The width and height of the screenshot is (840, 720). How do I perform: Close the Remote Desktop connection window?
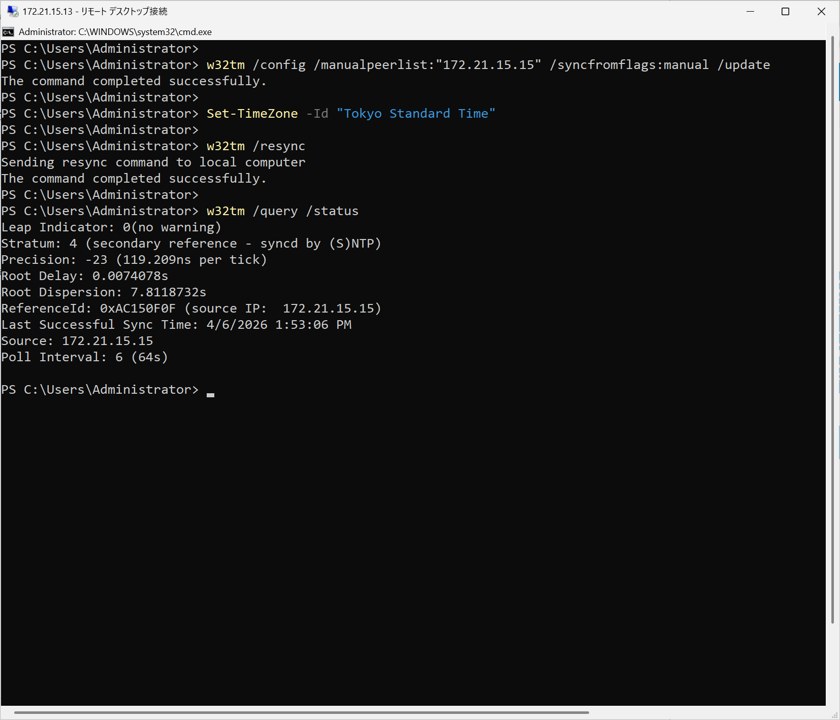(x=821, y=11)
